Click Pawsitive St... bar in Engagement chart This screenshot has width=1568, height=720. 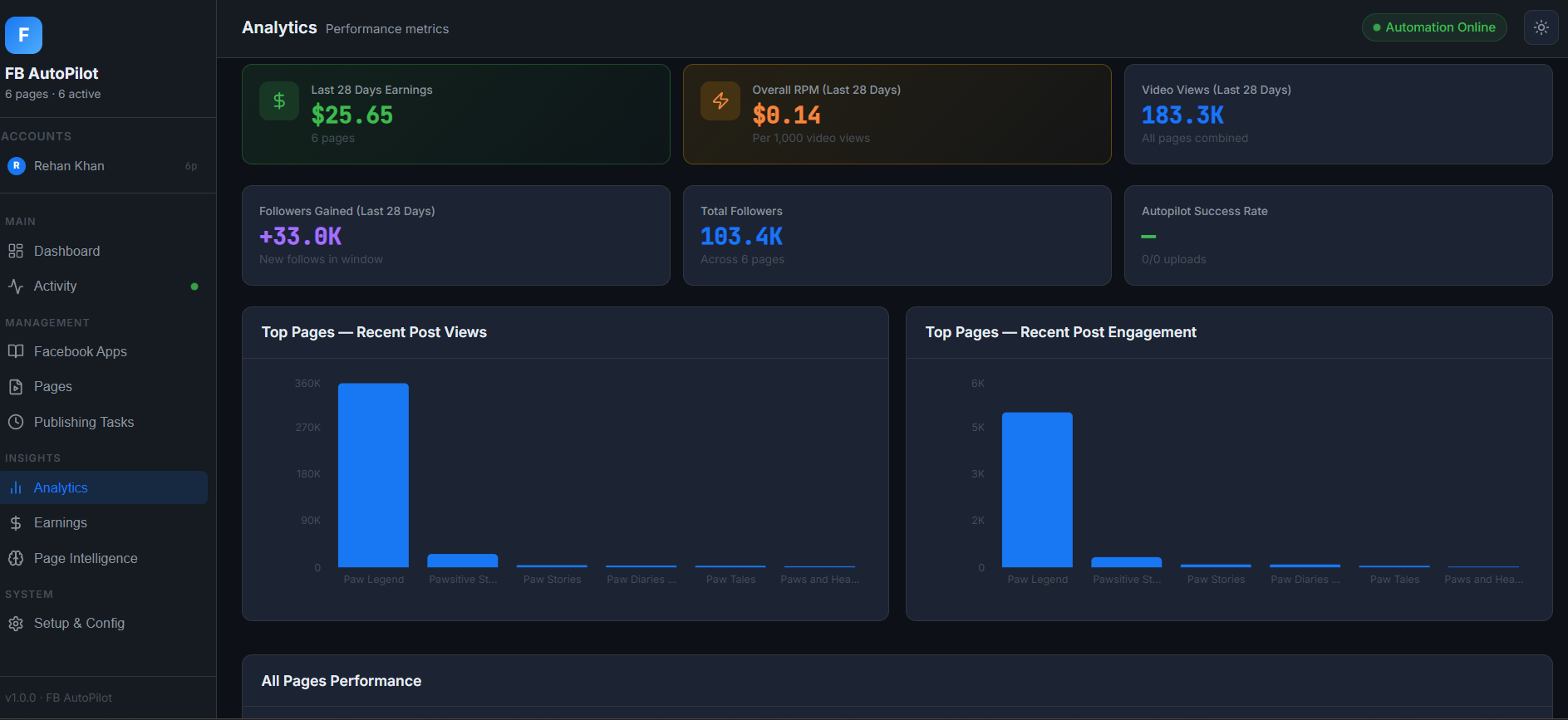coord(1127,562)
